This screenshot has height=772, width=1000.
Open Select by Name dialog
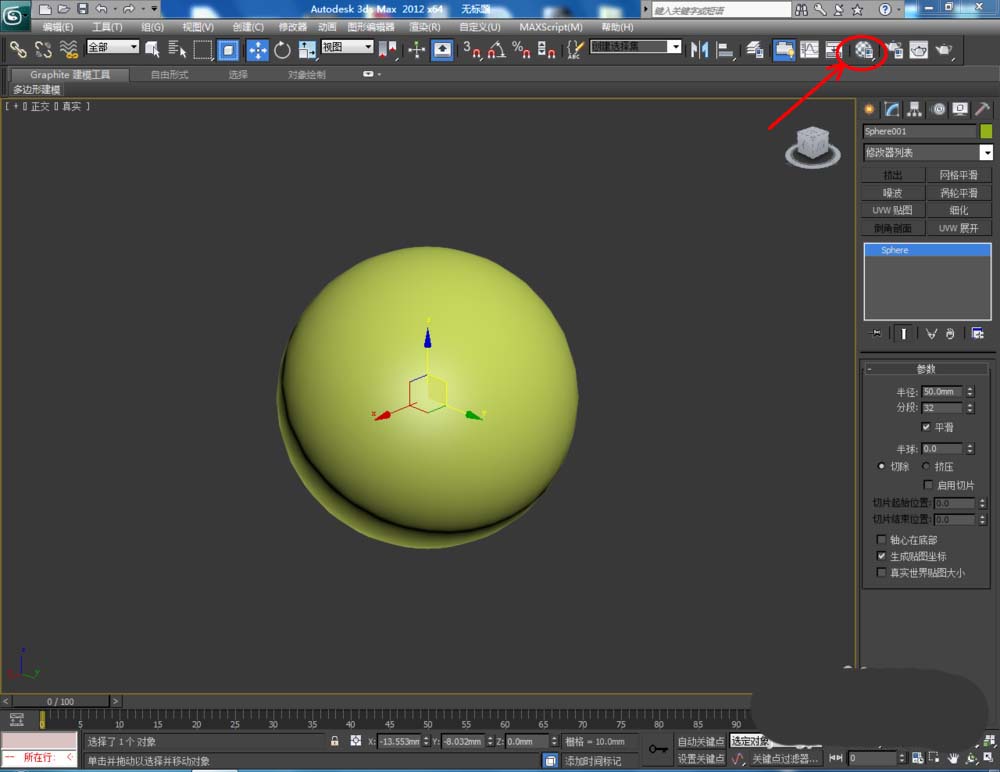pyautogui.click(x=177, y=49)
